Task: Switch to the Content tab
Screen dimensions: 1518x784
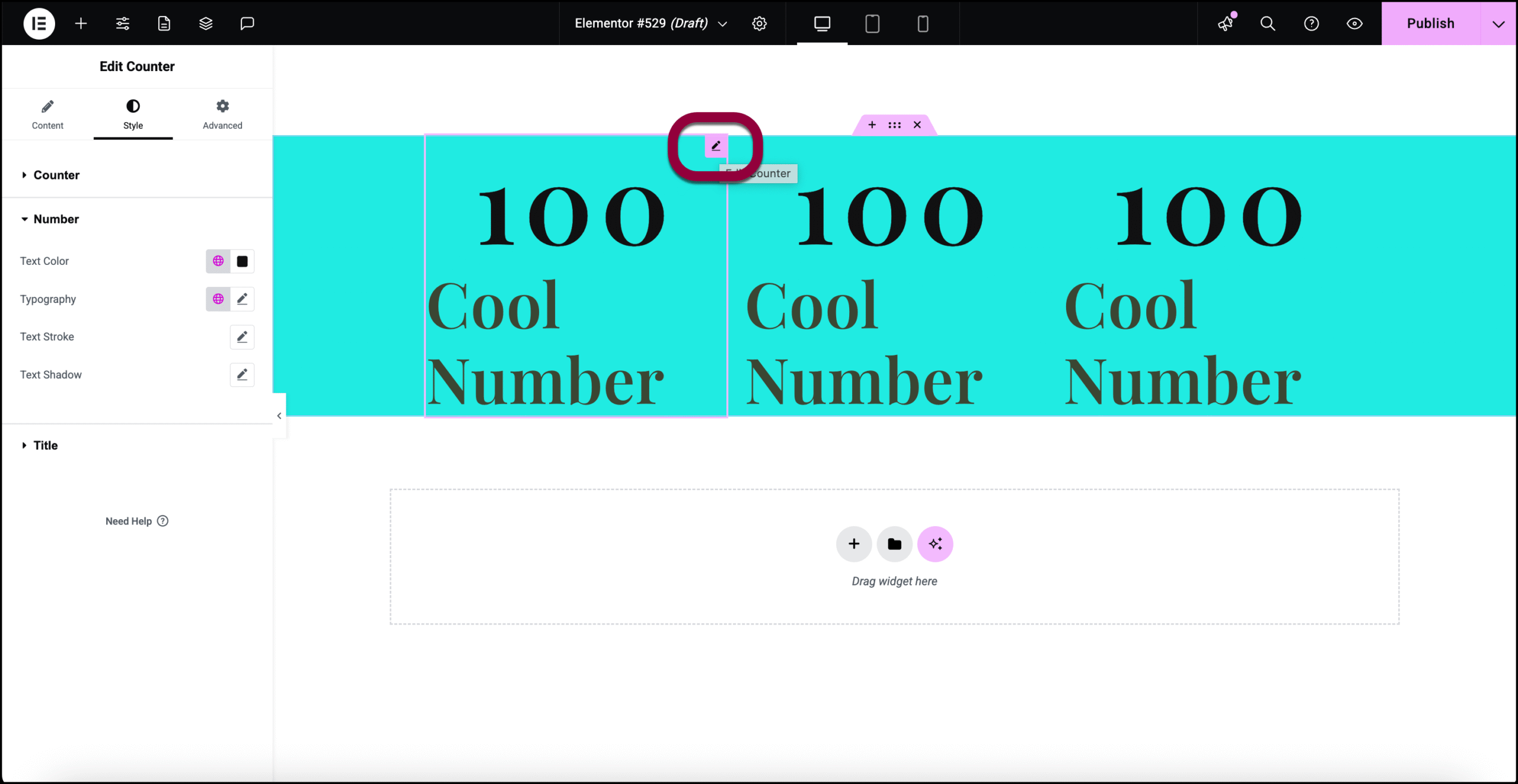Action: [47, 114]
